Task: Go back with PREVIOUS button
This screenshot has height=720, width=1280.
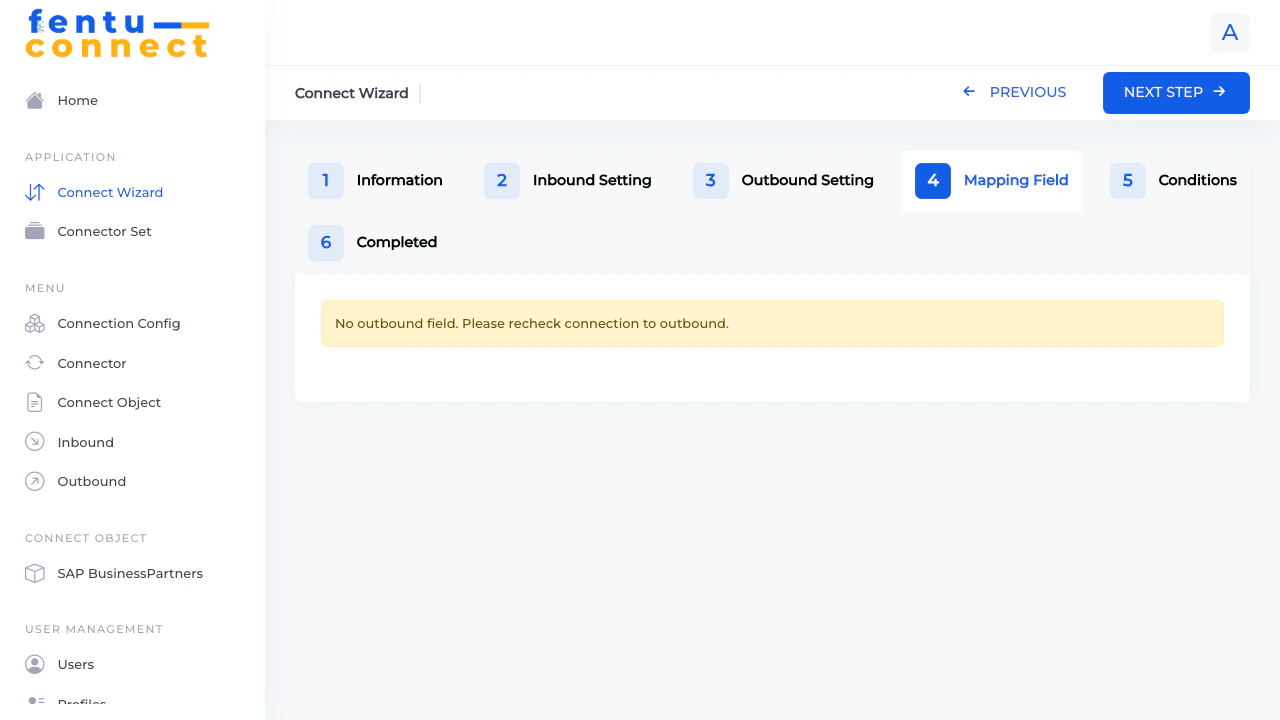Action: point(1014,92)
